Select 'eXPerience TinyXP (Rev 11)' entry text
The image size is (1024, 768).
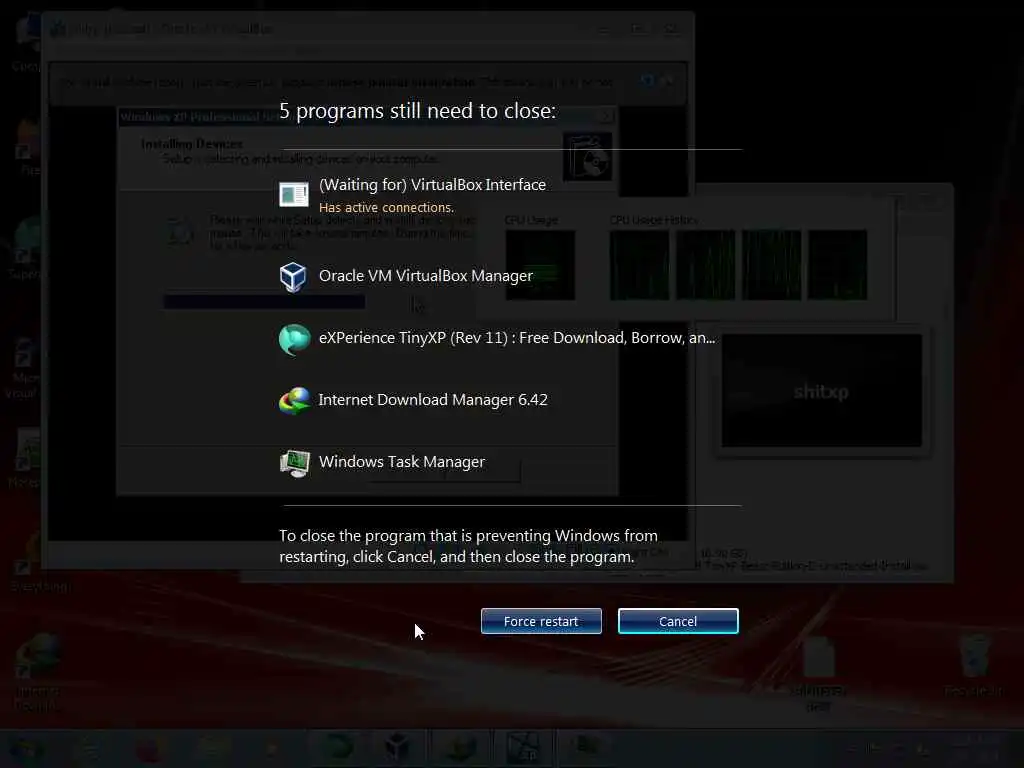[517, 338]
